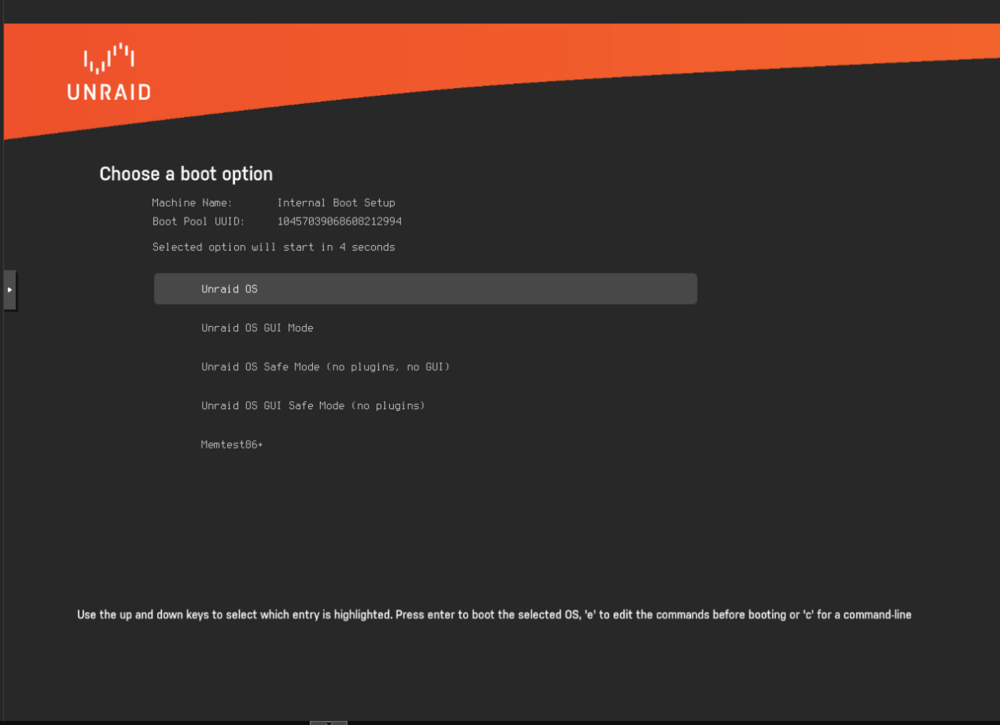Select the Memtest86+ boot entry
Image resolution: width=1000 pixels, height=725 pixels.
tap(232, 444)
